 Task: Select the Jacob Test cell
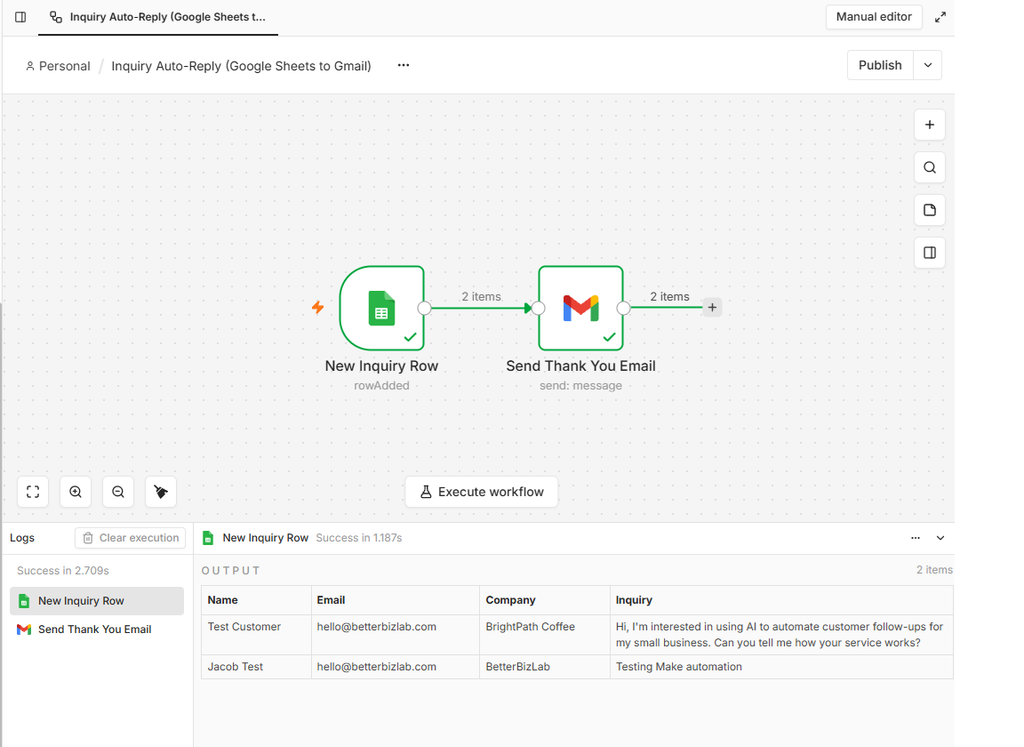[x=257, y=667]
